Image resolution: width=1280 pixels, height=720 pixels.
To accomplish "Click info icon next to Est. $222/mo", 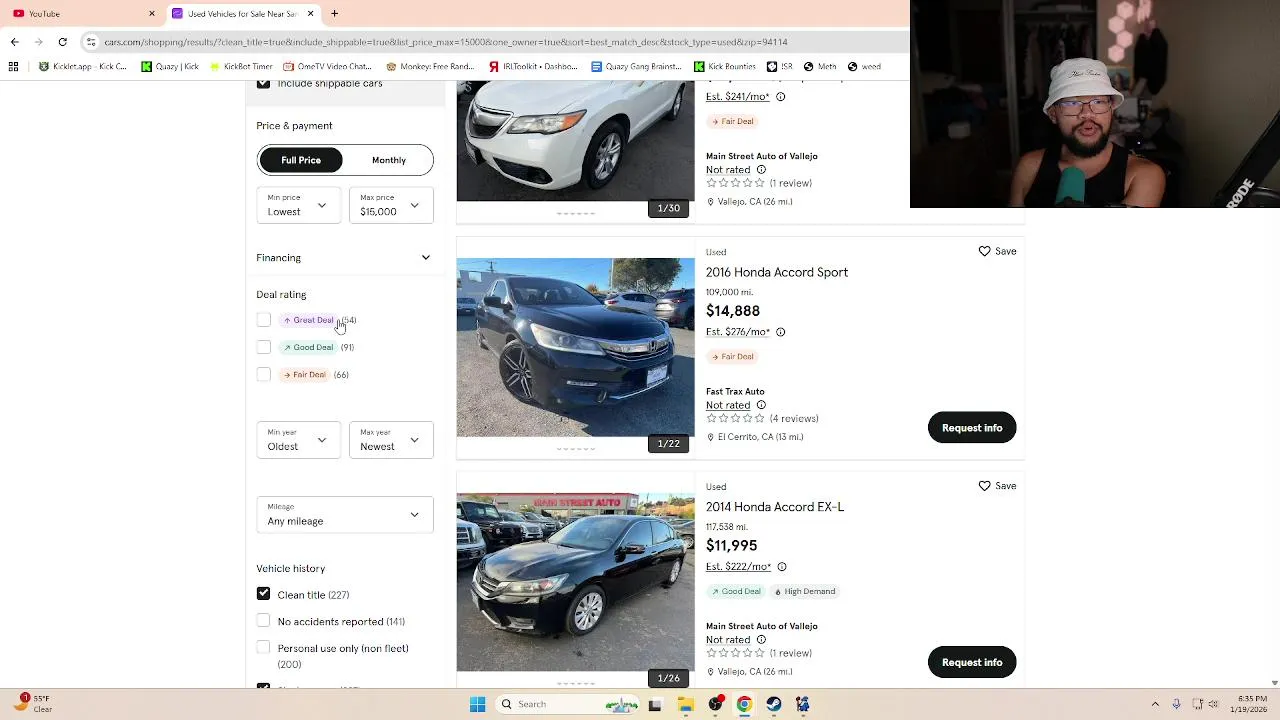I will [x=782, y=567].
